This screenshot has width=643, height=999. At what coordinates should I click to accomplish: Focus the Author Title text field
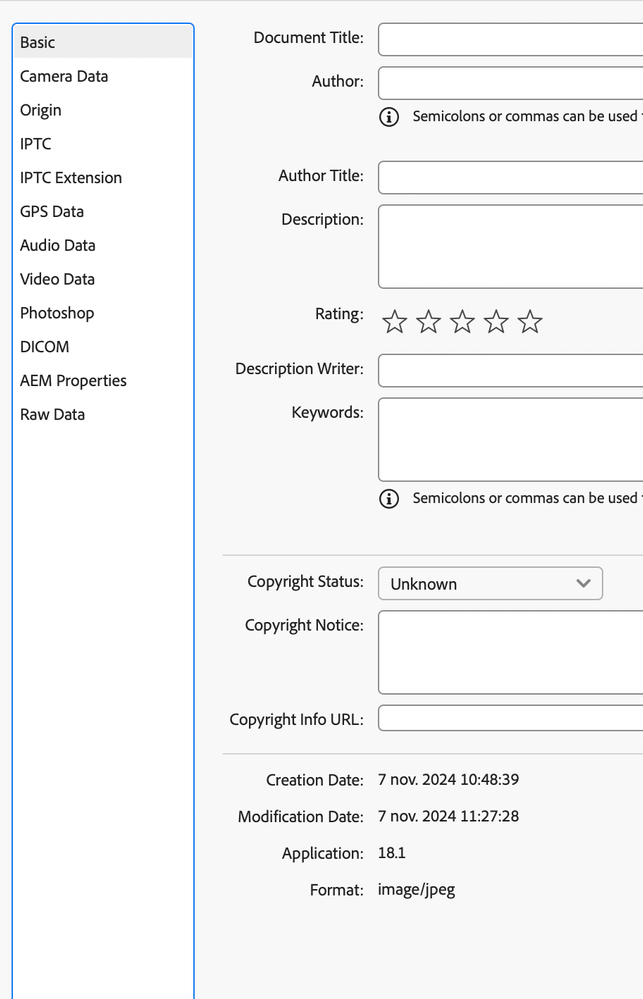[x=510, y=177]
